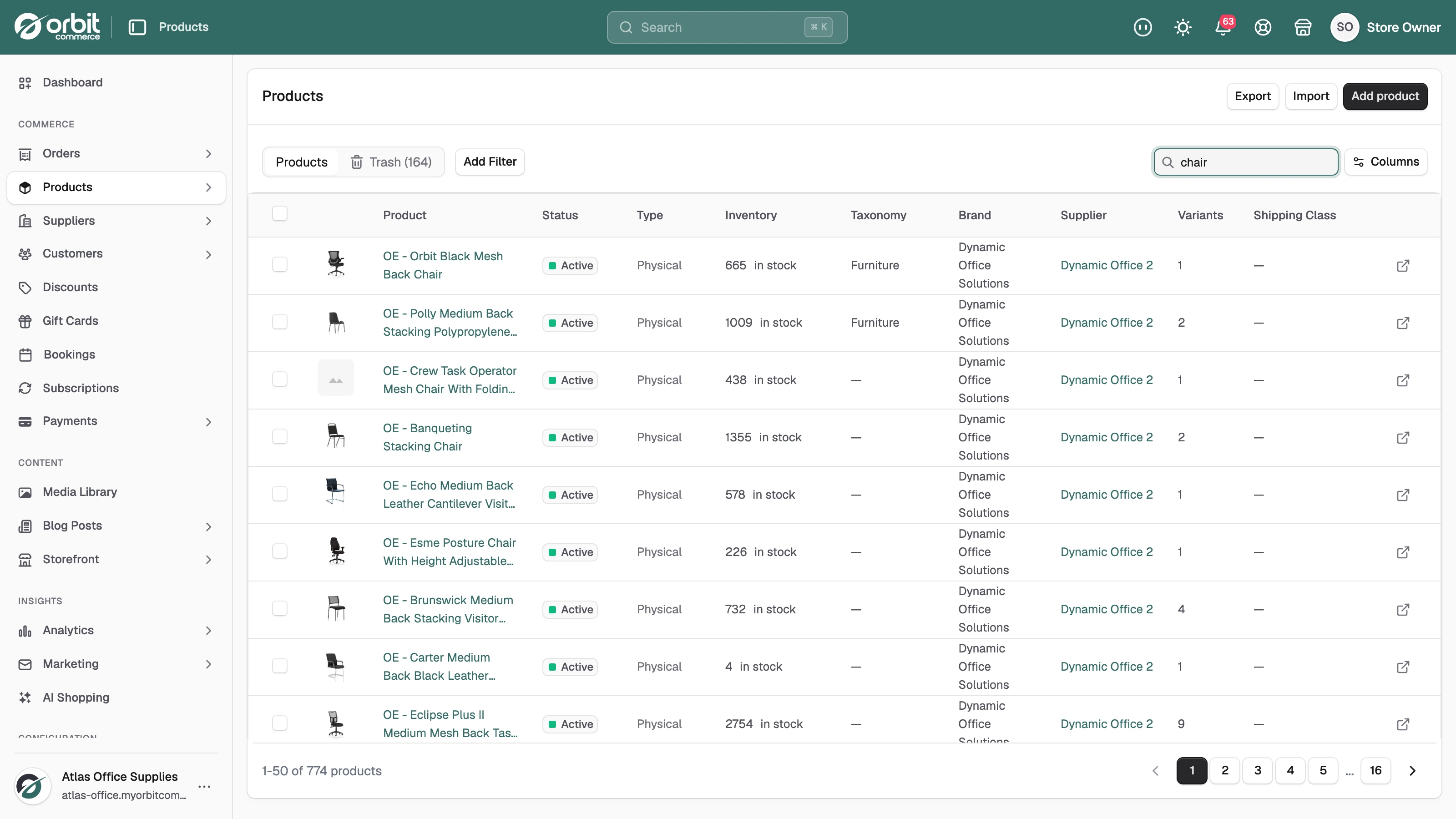Open external link for Polly Medium Back row

1403,323
